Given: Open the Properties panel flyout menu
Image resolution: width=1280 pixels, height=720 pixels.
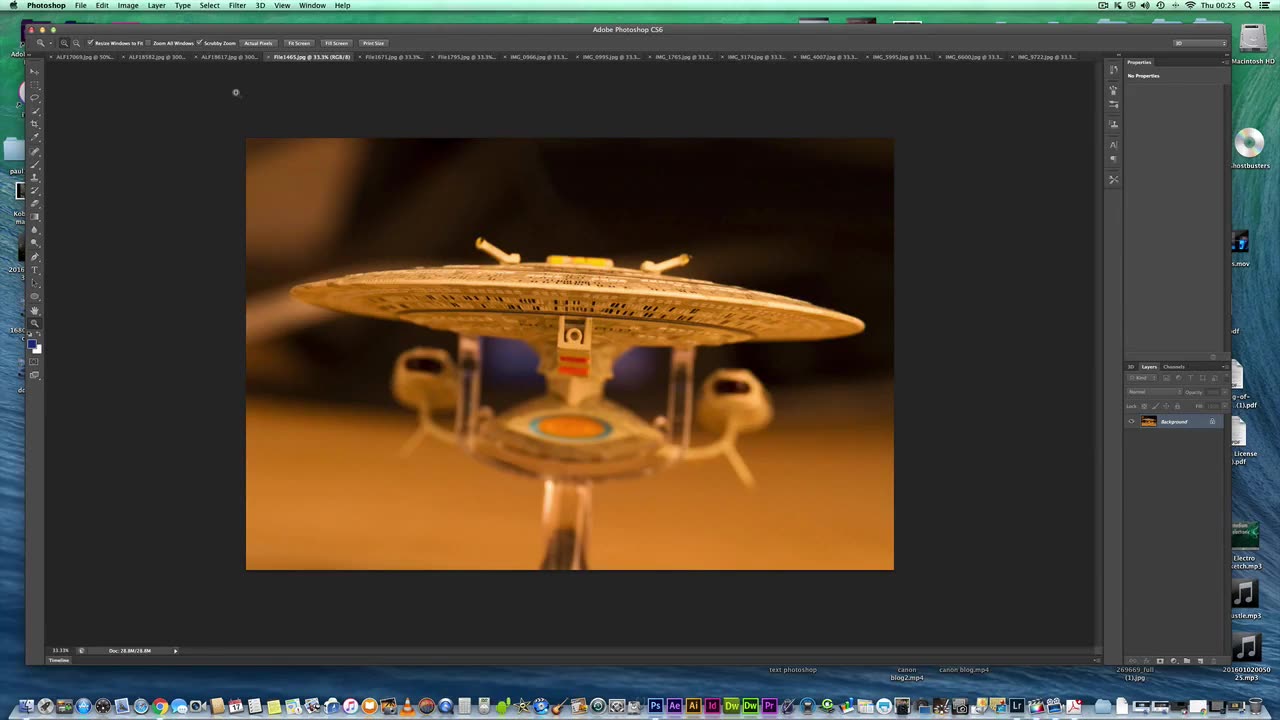Looking at the screenshot, I should click(1225, 62).
